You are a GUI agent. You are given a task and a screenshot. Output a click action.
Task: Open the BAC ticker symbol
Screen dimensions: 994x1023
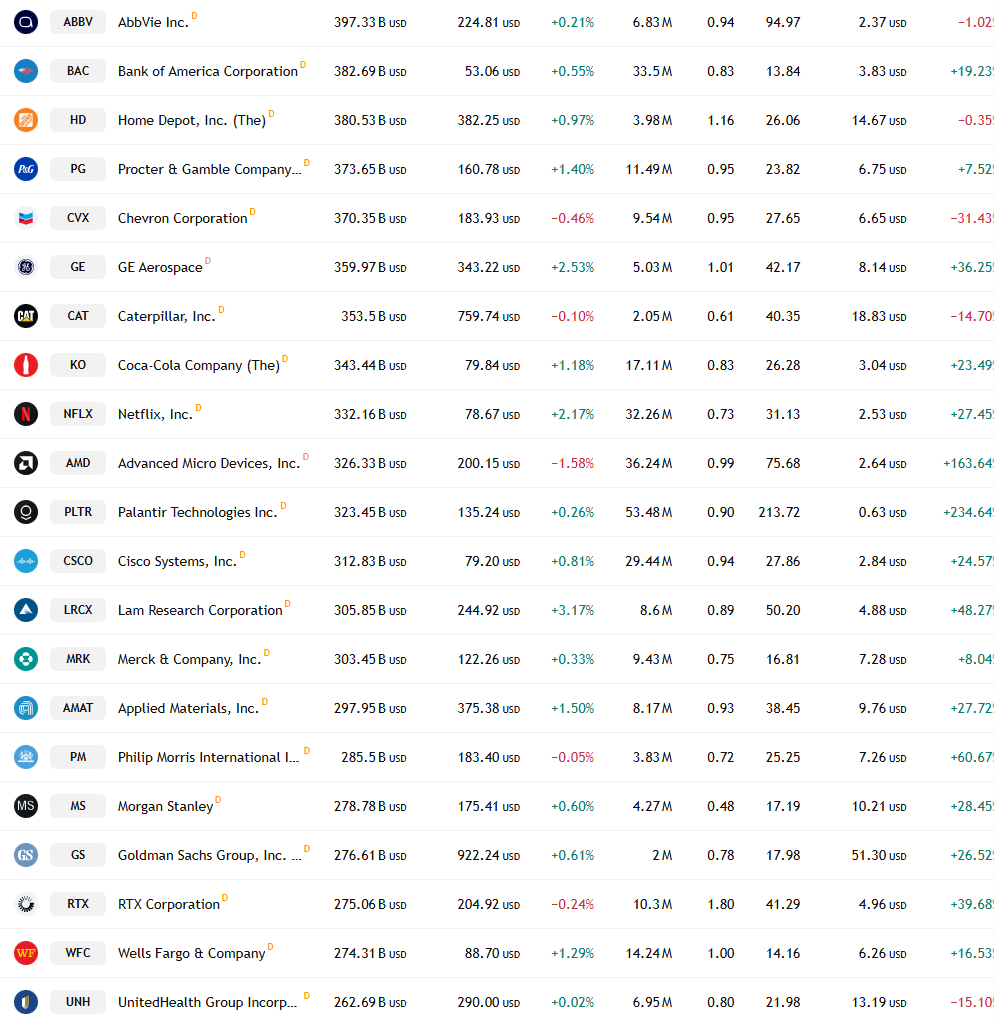(78, 71)
